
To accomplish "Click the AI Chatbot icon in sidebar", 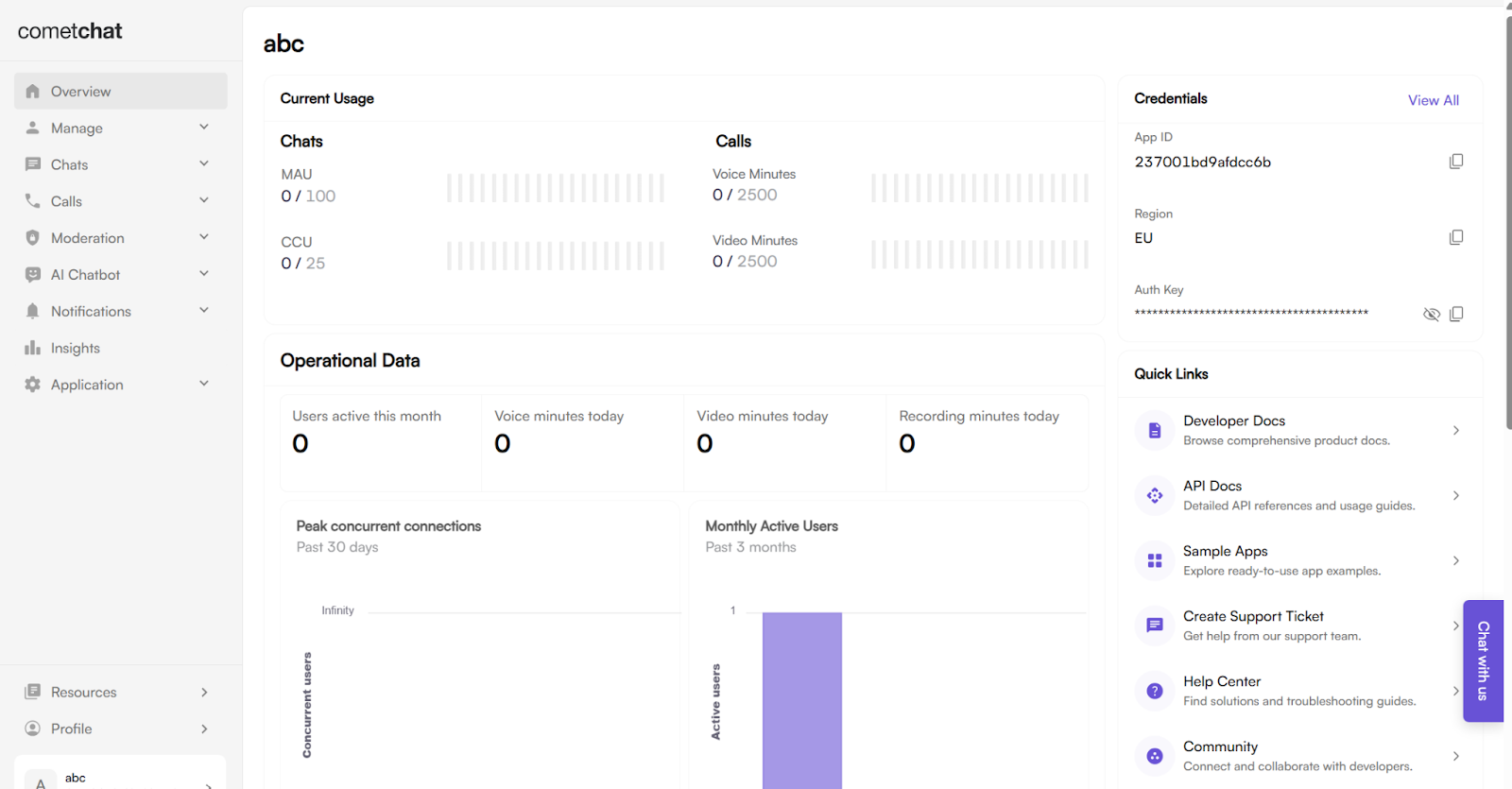I will coord(32,275).
